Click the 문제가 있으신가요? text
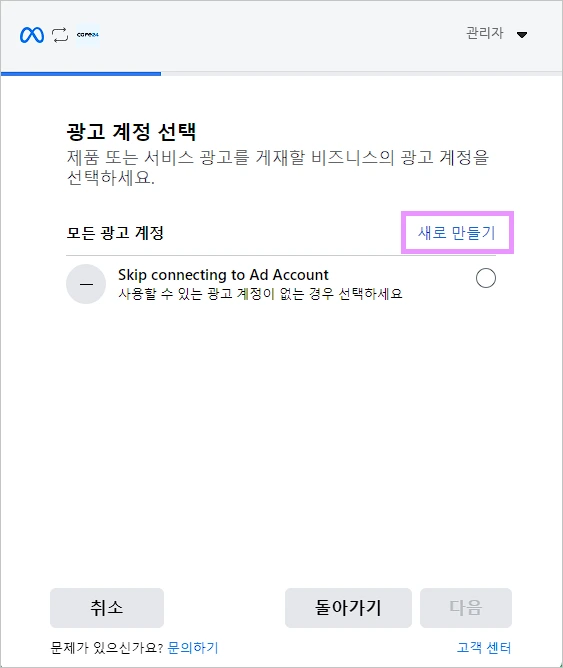Viewport: 563px width, 668px height. click(107, 648)
